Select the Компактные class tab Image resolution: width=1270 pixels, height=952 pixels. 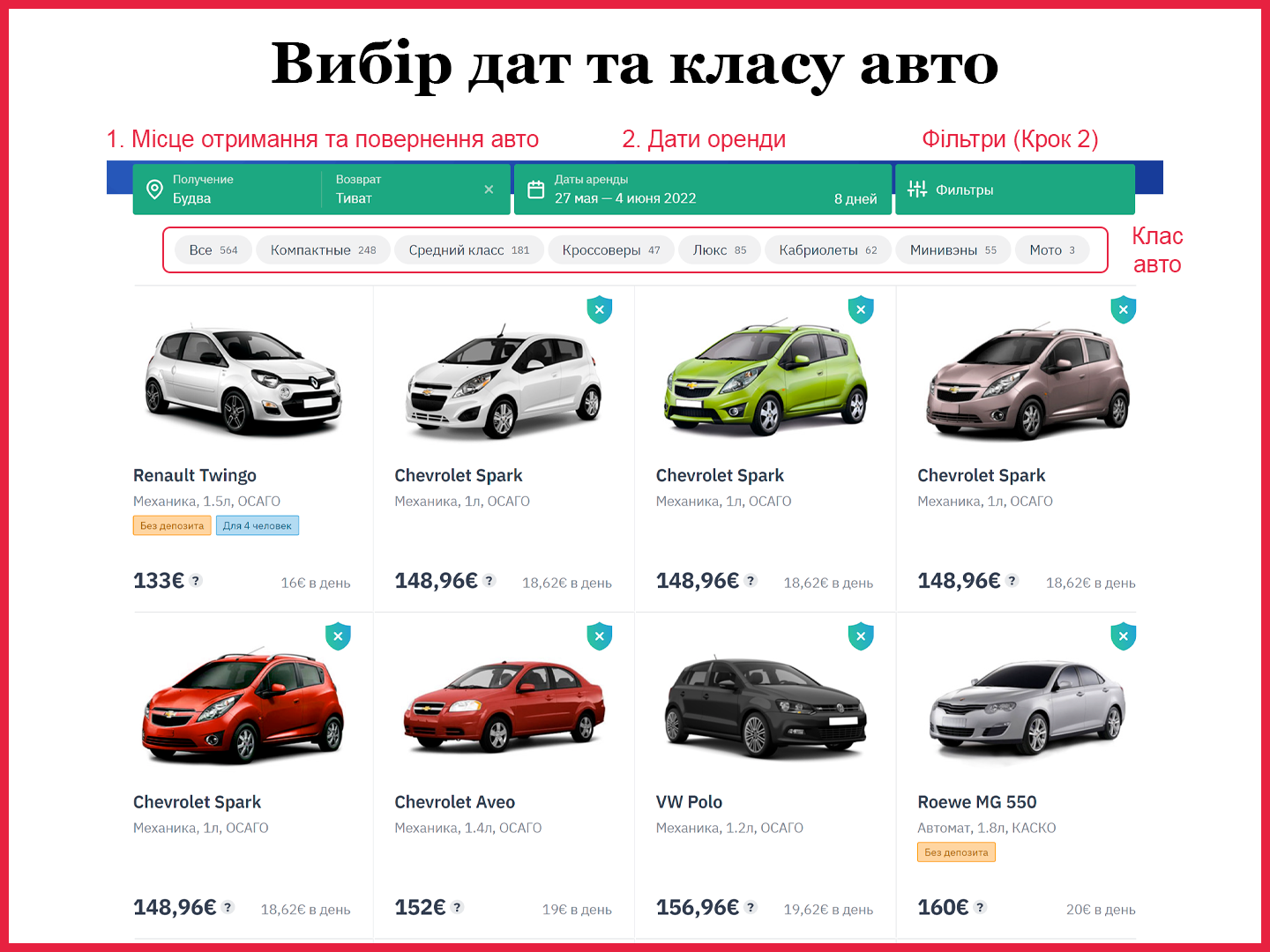323,250
